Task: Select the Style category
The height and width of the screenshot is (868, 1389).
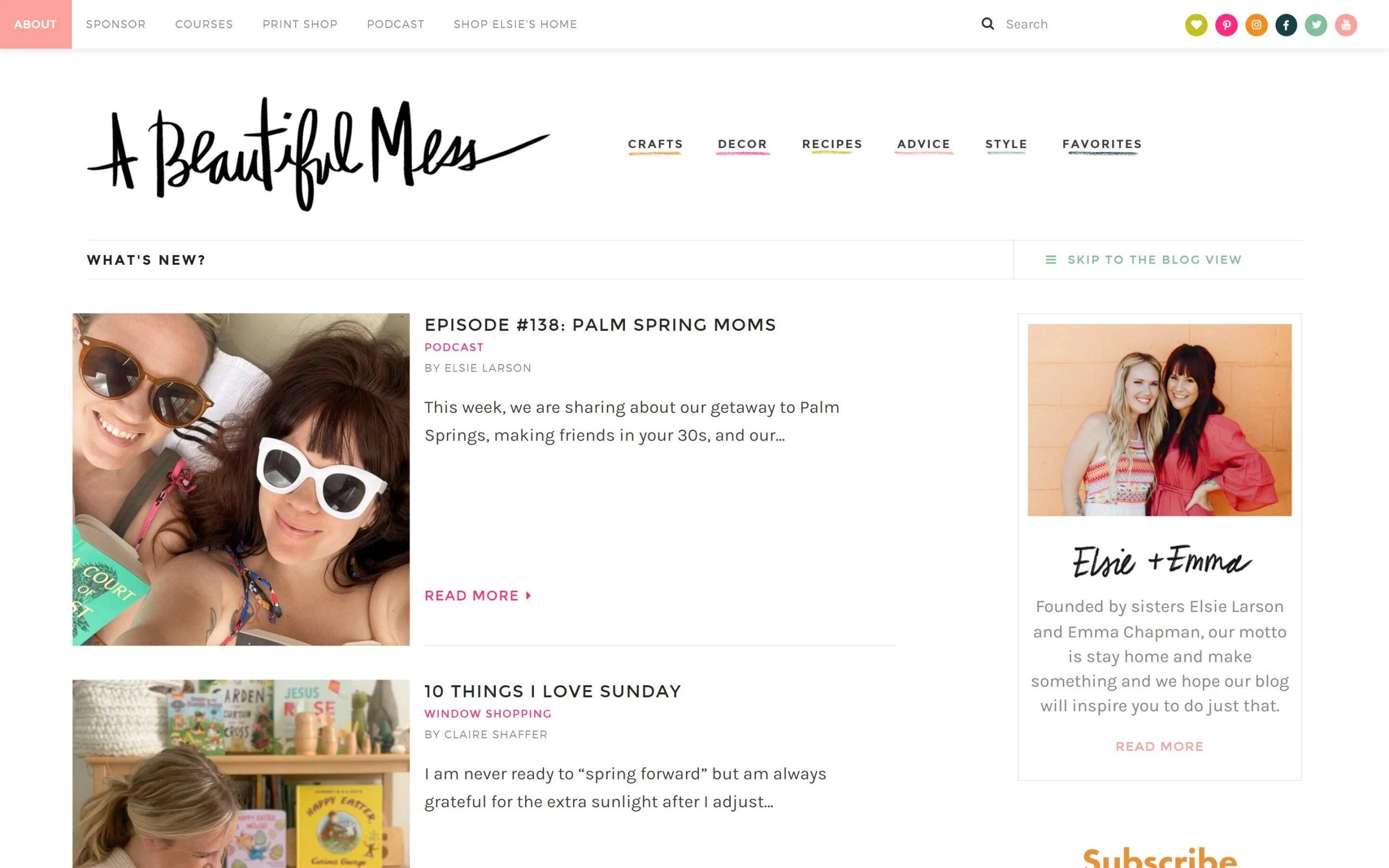Action: click(1006, 145)
